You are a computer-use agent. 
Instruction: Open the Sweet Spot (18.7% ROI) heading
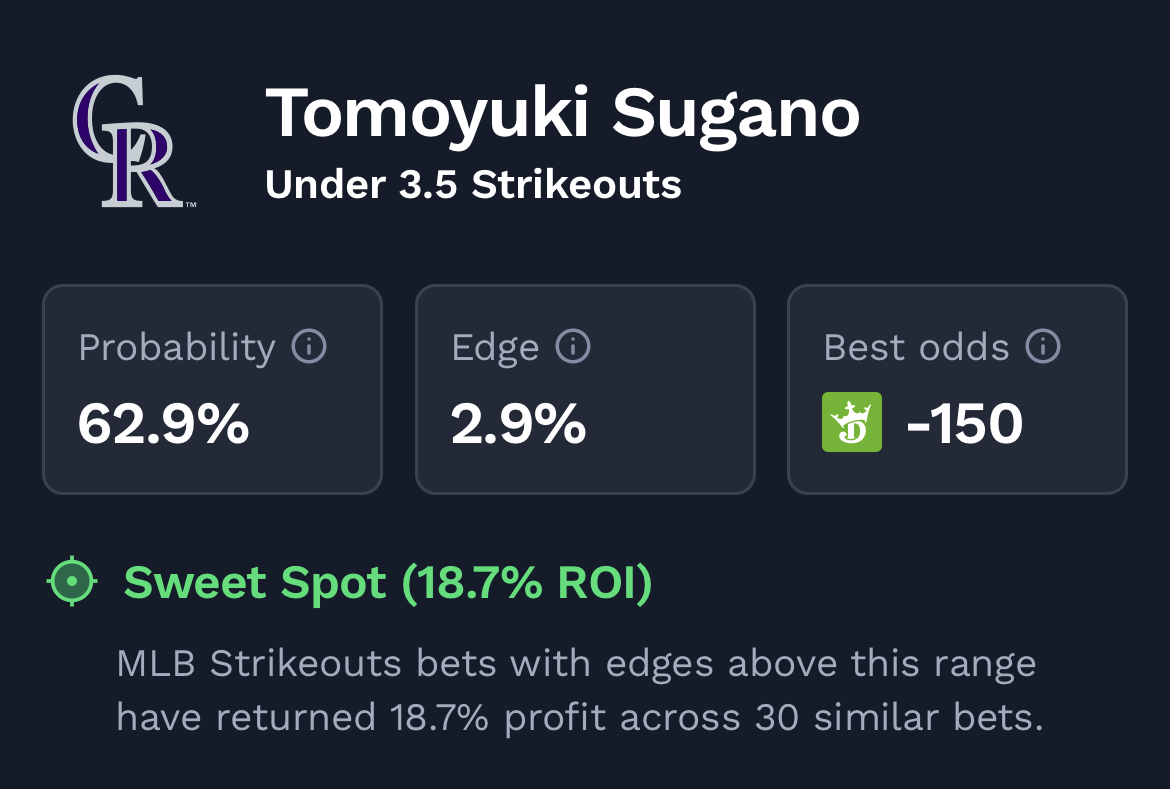387,583
